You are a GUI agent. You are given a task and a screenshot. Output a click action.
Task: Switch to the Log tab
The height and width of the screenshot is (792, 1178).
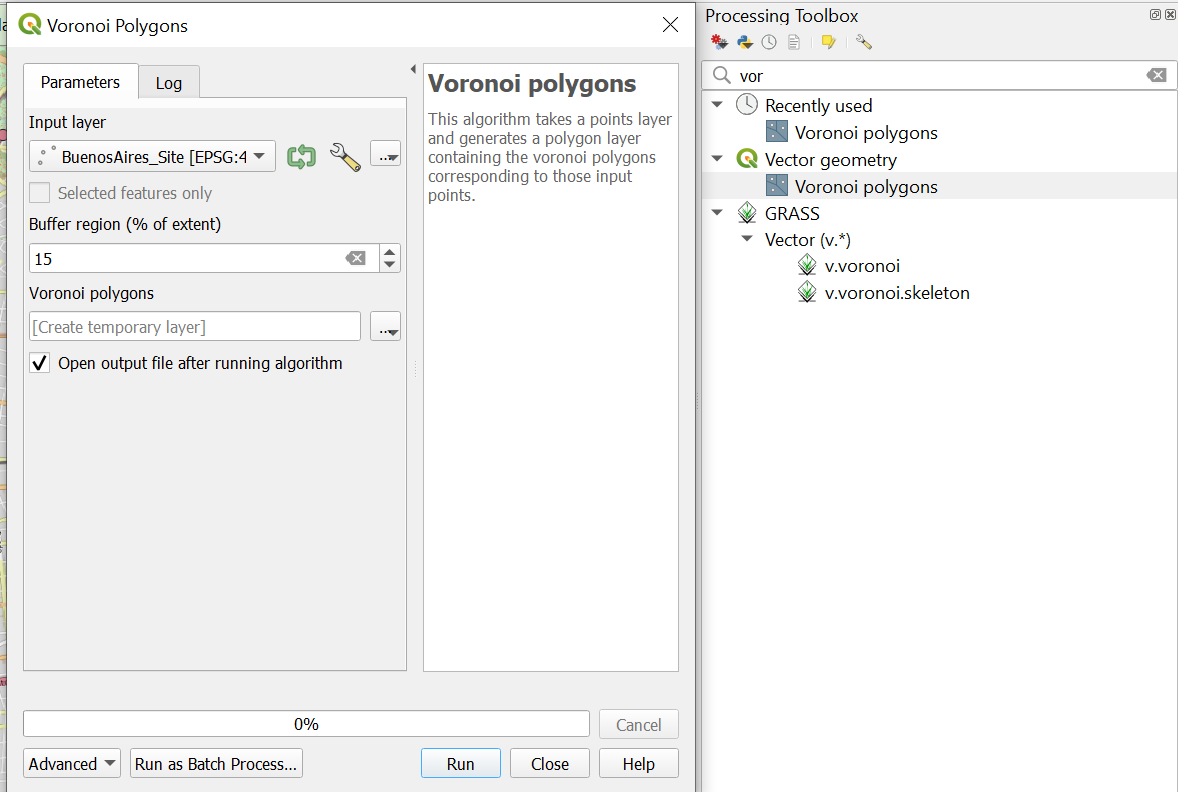169,82
